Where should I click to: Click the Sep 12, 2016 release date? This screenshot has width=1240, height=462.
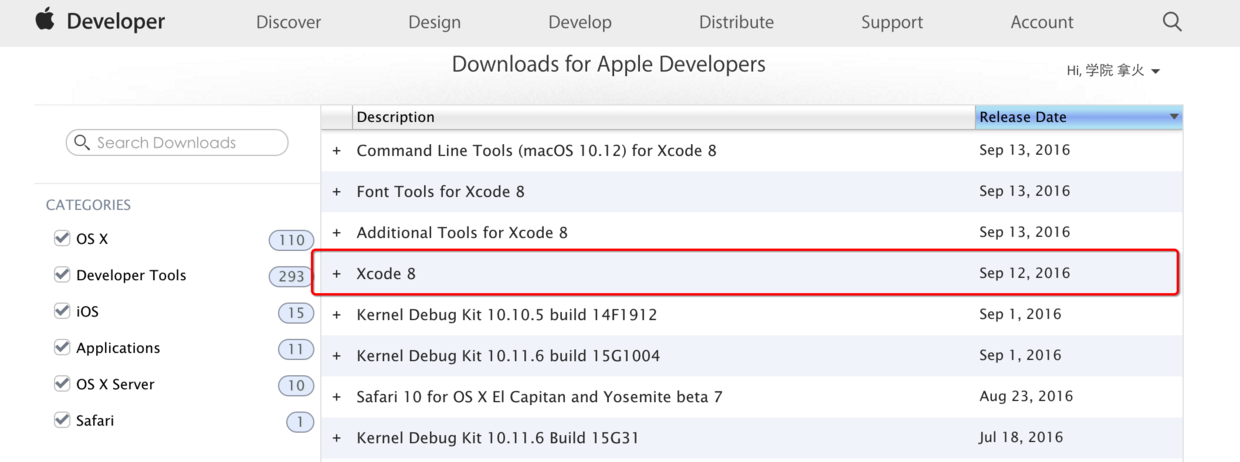coord(1025,273)
